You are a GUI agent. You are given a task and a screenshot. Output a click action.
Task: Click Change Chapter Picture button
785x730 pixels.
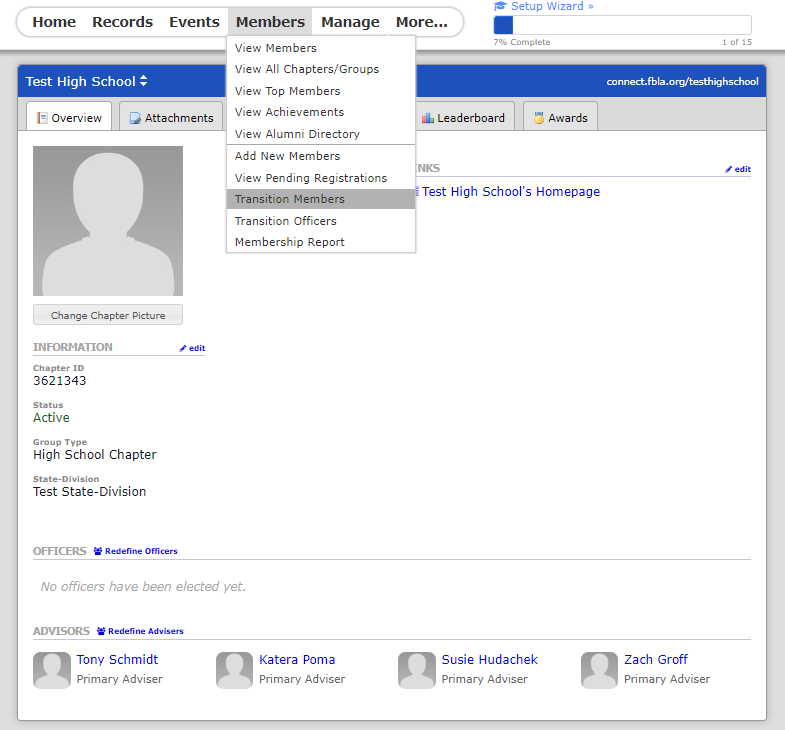tap(108, 315)
